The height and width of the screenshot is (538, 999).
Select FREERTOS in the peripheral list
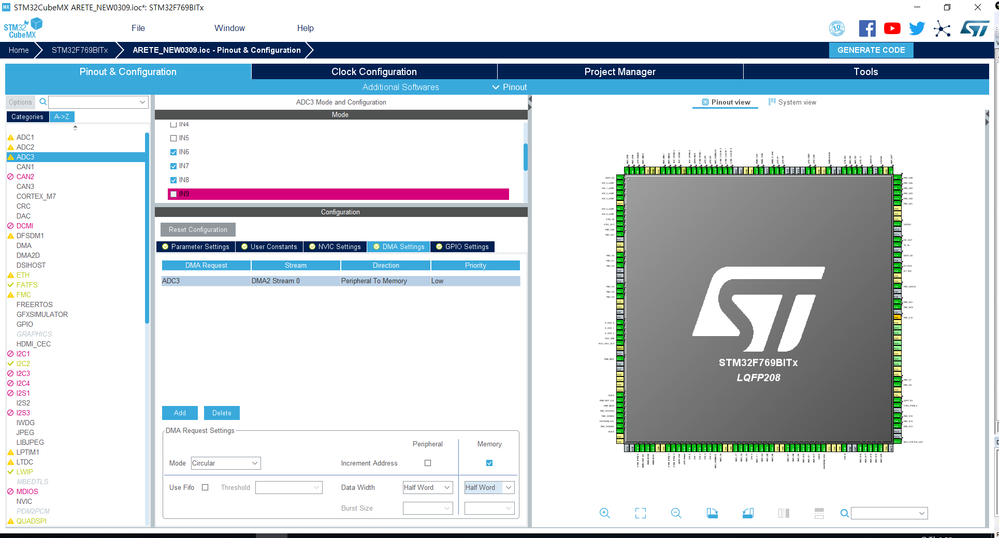(x=34, y=305)
